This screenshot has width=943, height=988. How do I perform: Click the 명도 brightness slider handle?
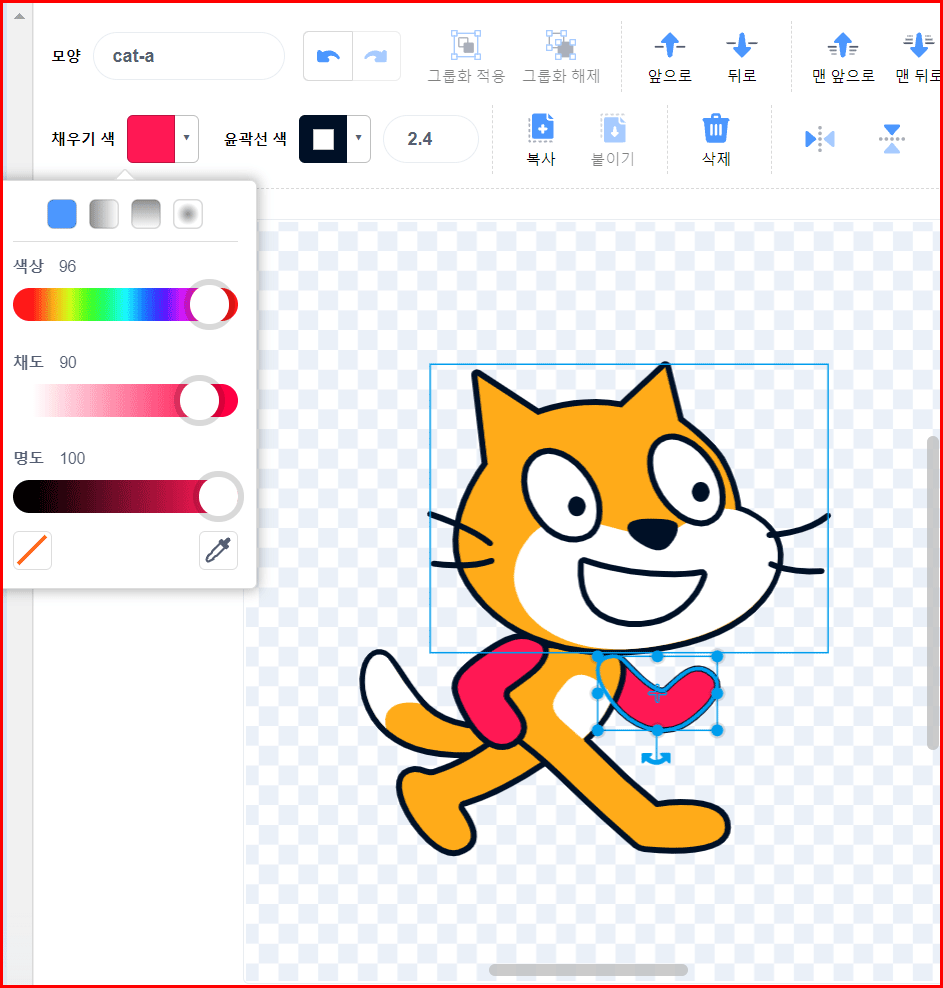(x=219, y=496)
